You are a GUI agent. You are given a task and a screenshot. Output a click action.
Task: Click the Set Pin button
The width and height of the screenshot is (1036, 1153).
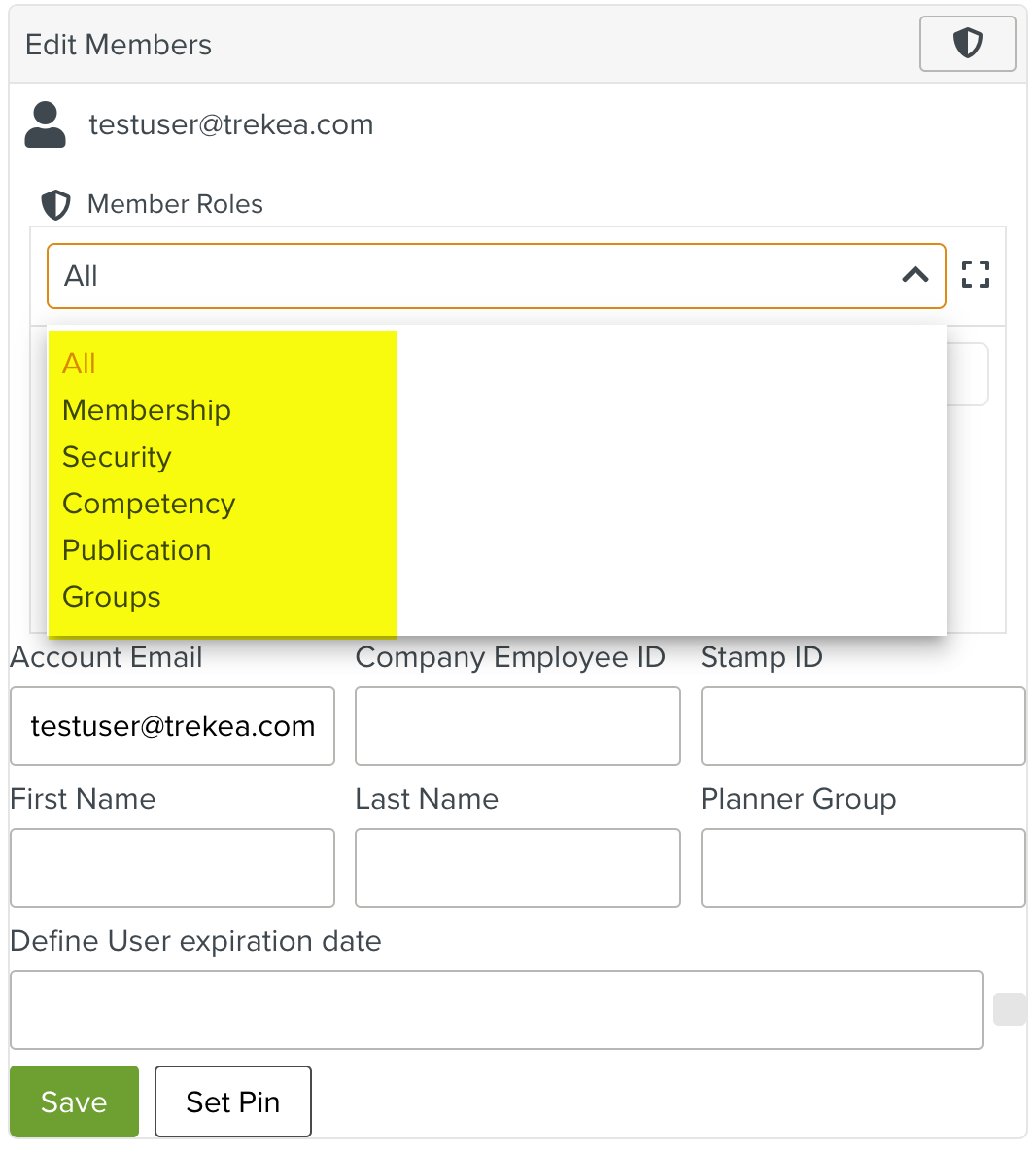click(232, 1101)
